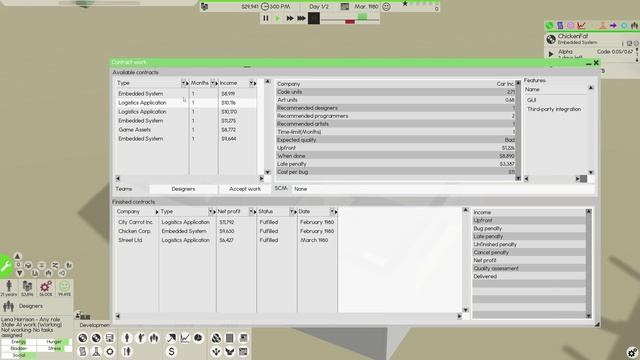Open the settings gears icon in corner
Viewport: 640px width, 360px height.
[632, 352]
